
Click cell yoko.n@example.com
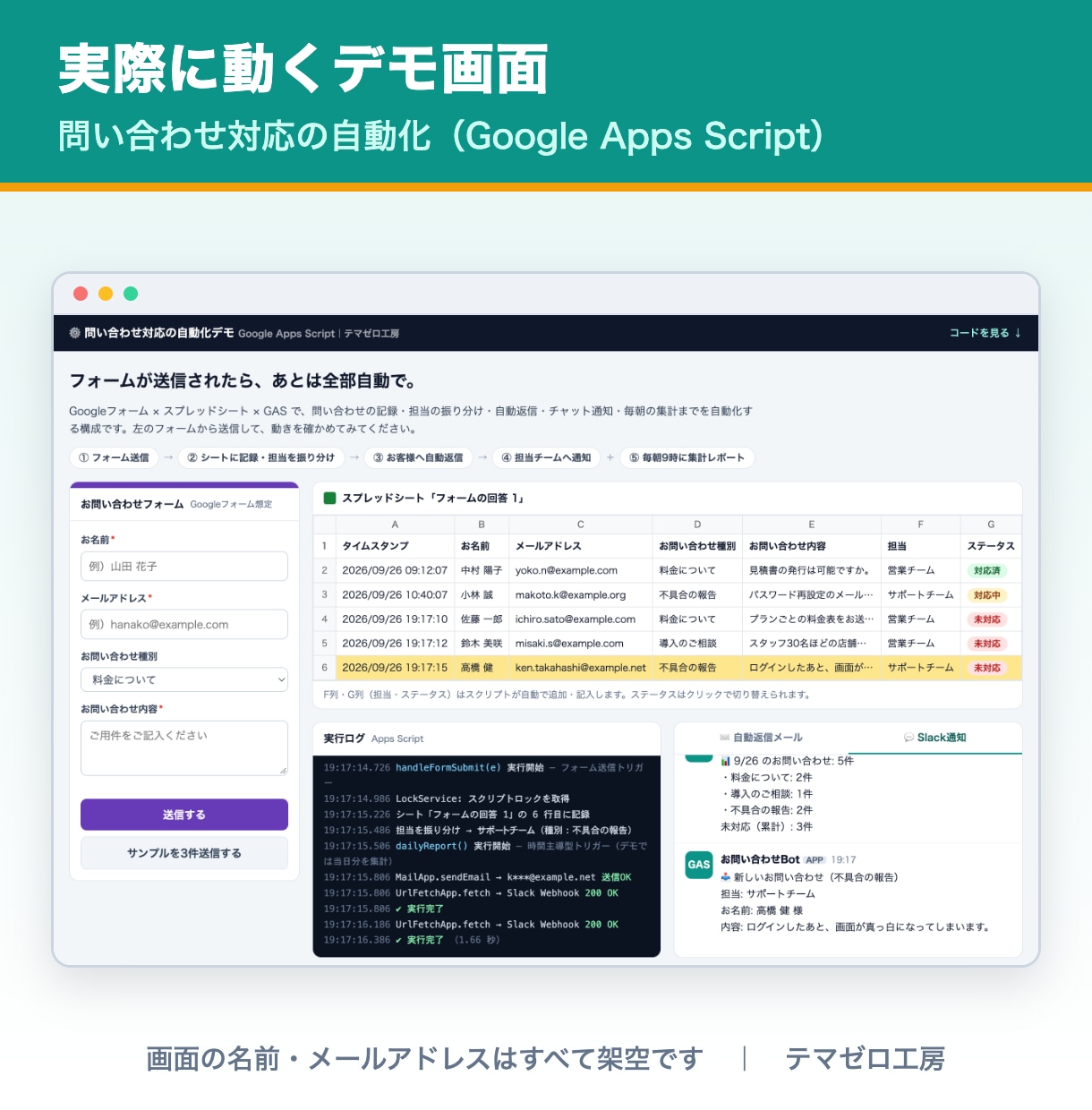(580, 570)
